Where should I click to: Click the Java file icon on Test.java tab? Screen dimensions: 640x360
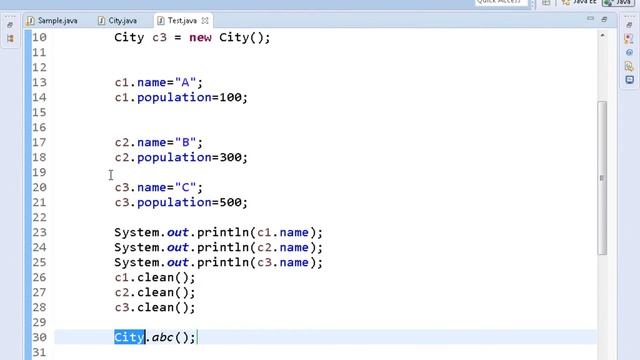click(x=161, y=20)
